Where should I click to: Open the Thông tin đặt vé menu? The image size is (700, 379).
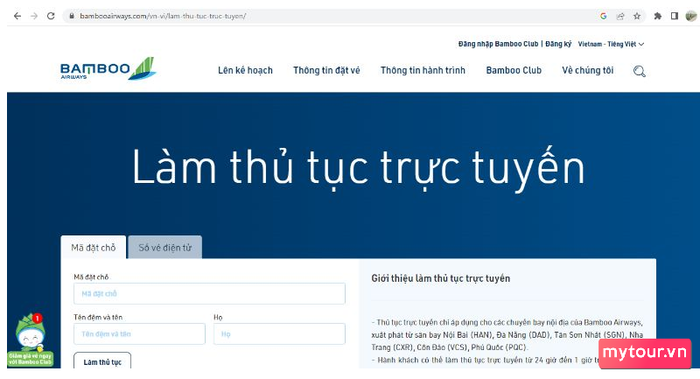(326, 71)
